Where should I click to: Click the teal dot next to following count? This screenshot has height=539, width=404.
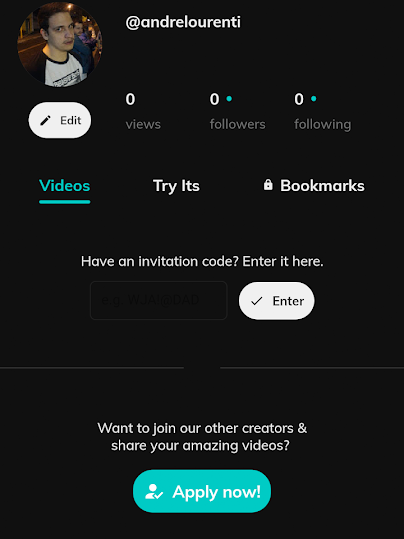(x=313, y=99)
